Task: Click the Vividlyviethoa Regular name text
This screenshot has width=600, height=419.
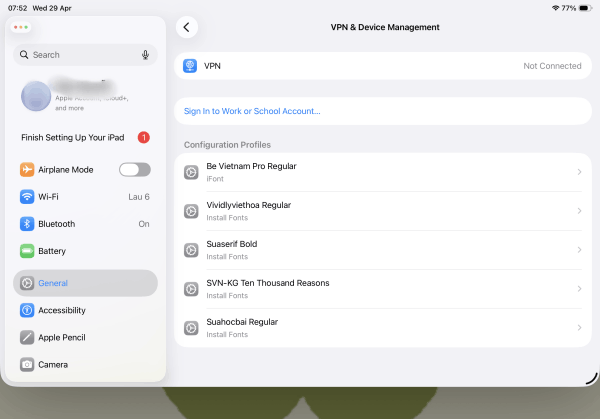Action: point(249,205)
